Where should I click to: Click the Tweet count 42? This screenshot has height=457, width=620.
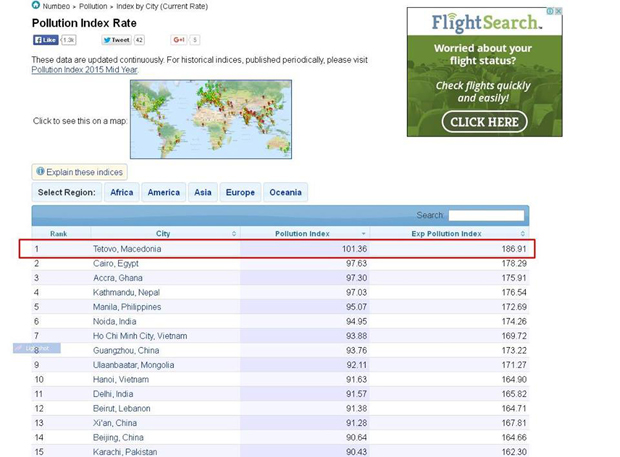pos(139,40)
